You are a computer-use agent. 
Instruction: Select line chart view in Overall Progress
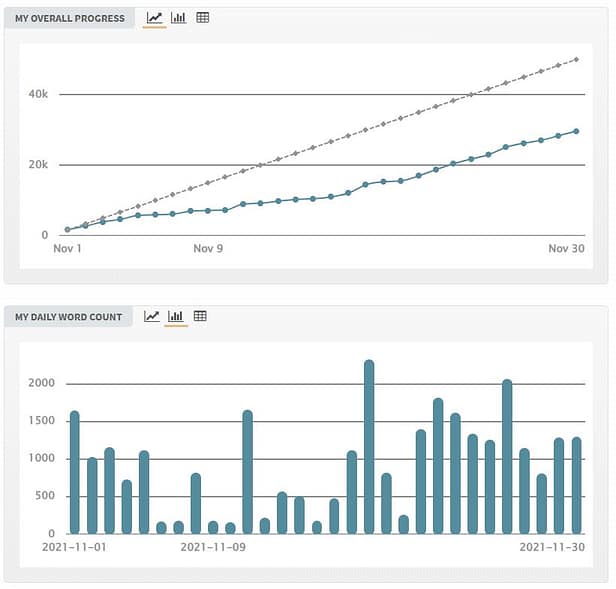pos(154,18)
